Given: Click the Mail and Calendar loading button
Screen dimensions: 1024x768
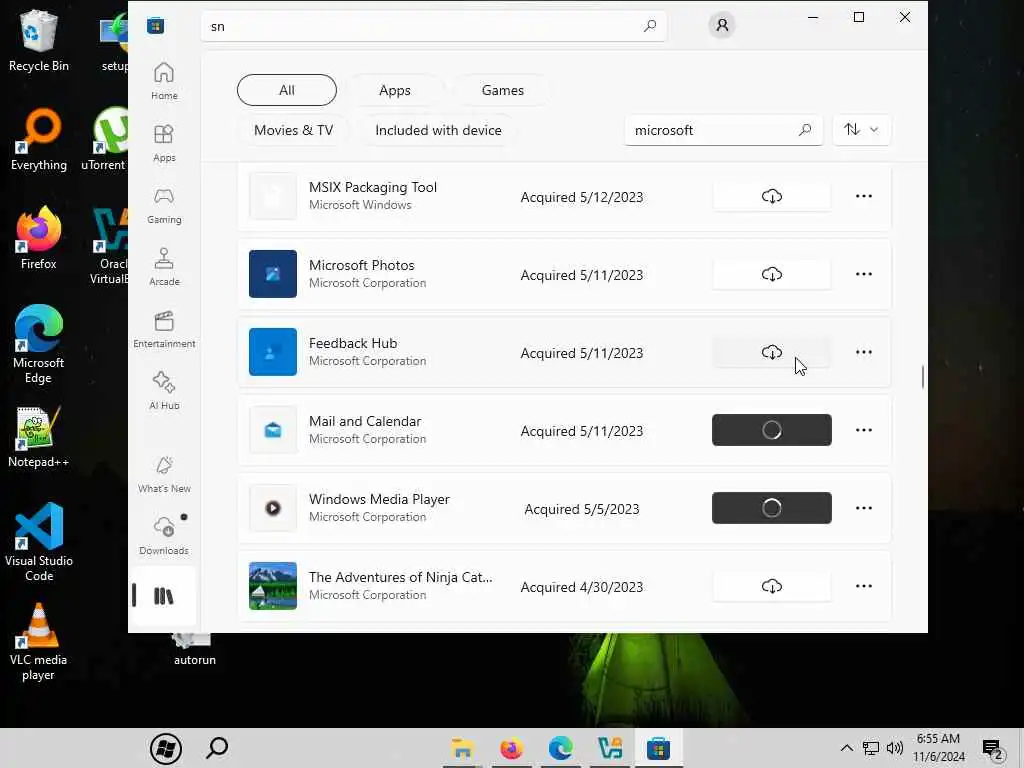Looking at the screenshot, I should pos(771,430).
